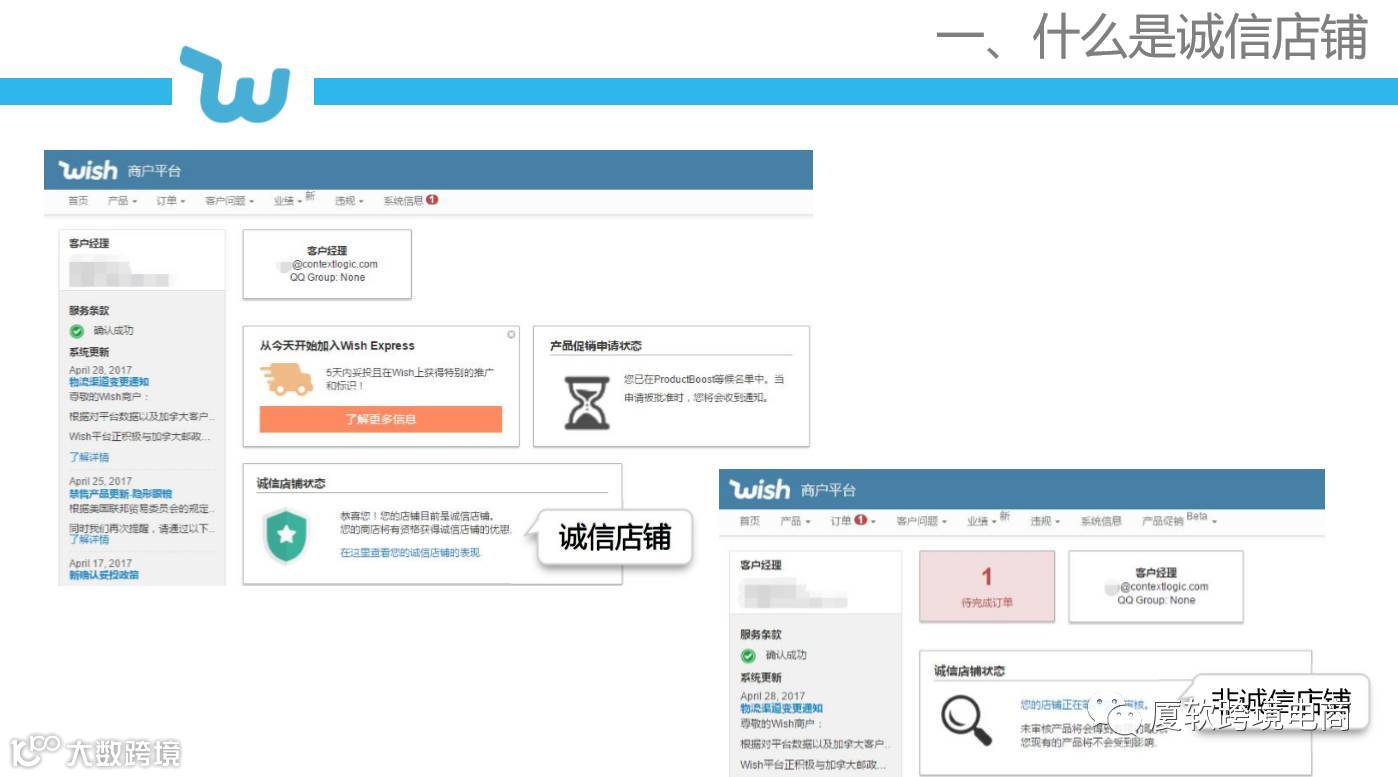Expand the 订单 menu in the right dashboard

pyautogui.click(x=853, y=520)
